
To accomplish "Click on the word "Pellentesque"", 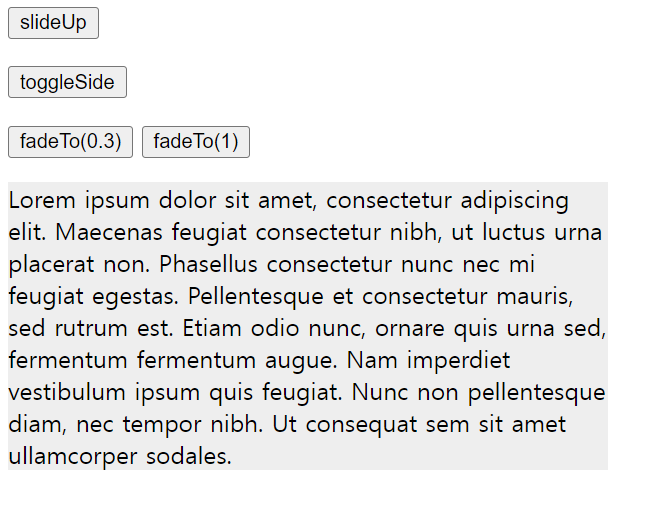I will [x=256, y=296].
